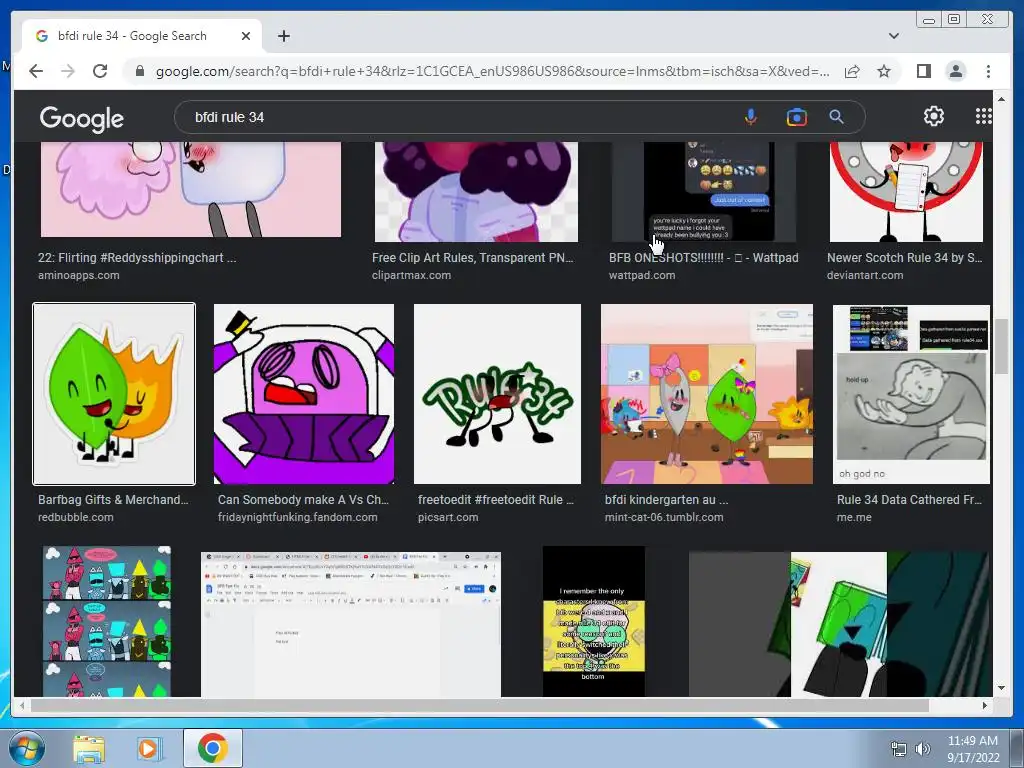View site info via padlock icon
The width and height of the screenshot is (1024, 768).
139,71
